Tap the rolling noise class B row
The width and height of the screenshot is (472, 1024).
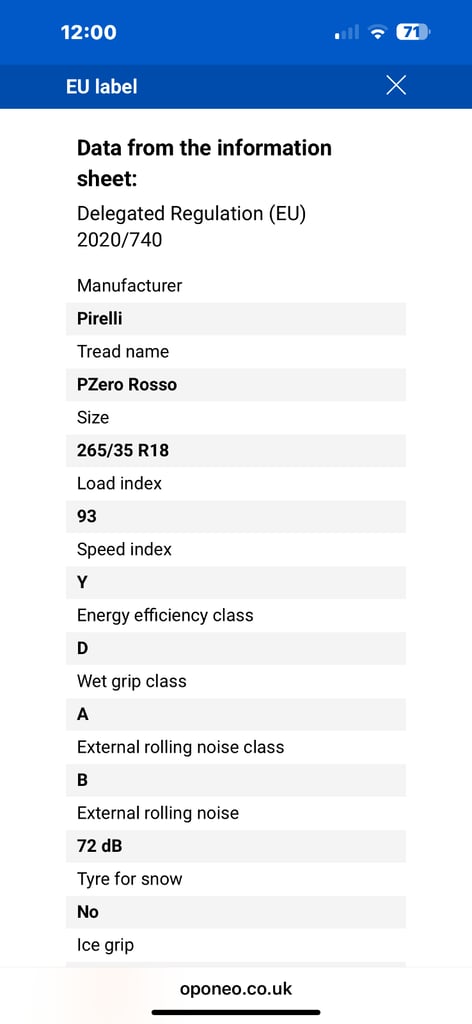[x=236, y=780]
